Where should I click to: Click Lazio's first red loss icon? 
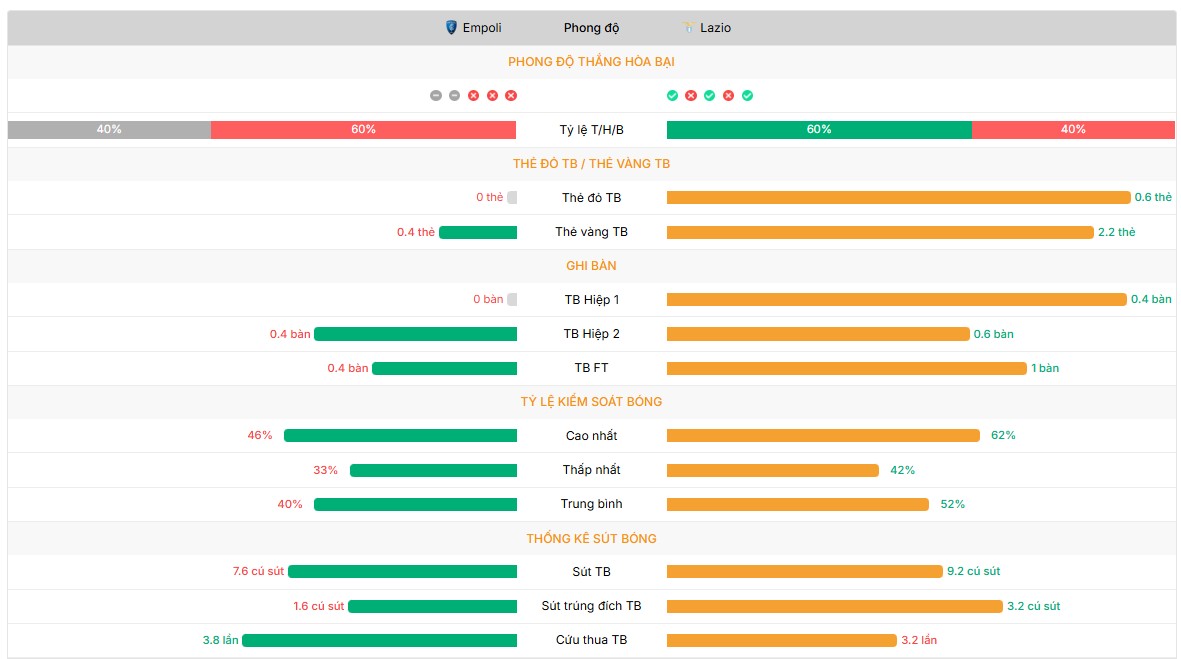(x=691, y=96)
